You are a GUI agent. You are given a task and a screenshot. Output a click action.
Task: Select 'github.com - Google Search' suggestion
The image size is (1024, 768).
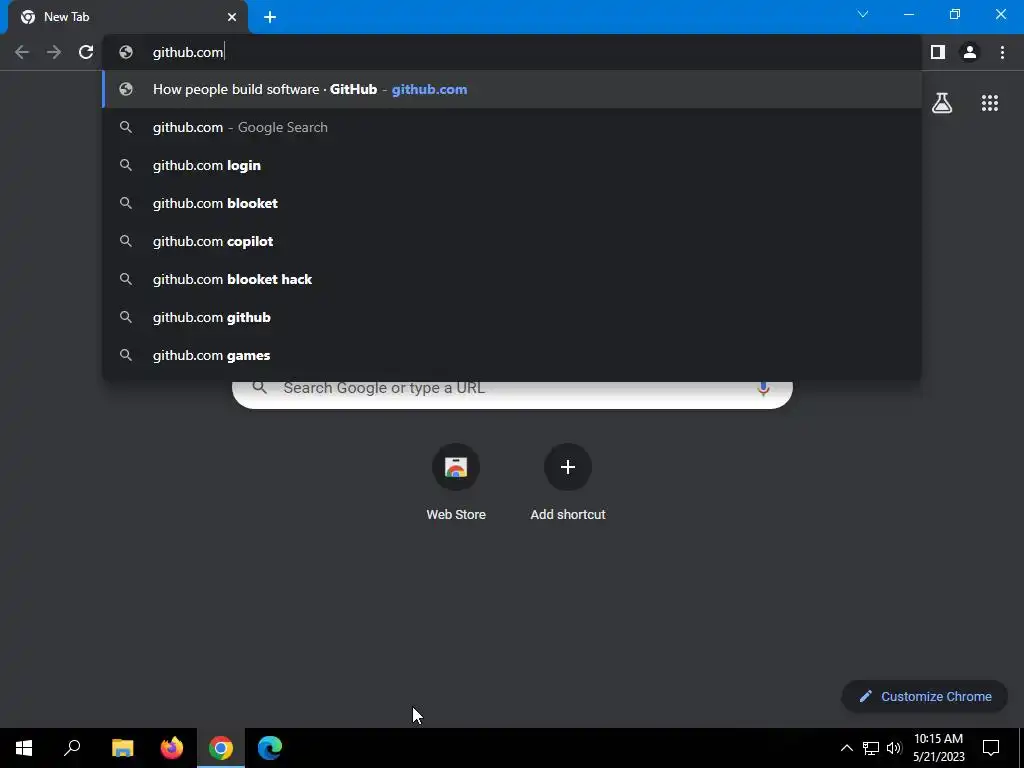[512, 127]
